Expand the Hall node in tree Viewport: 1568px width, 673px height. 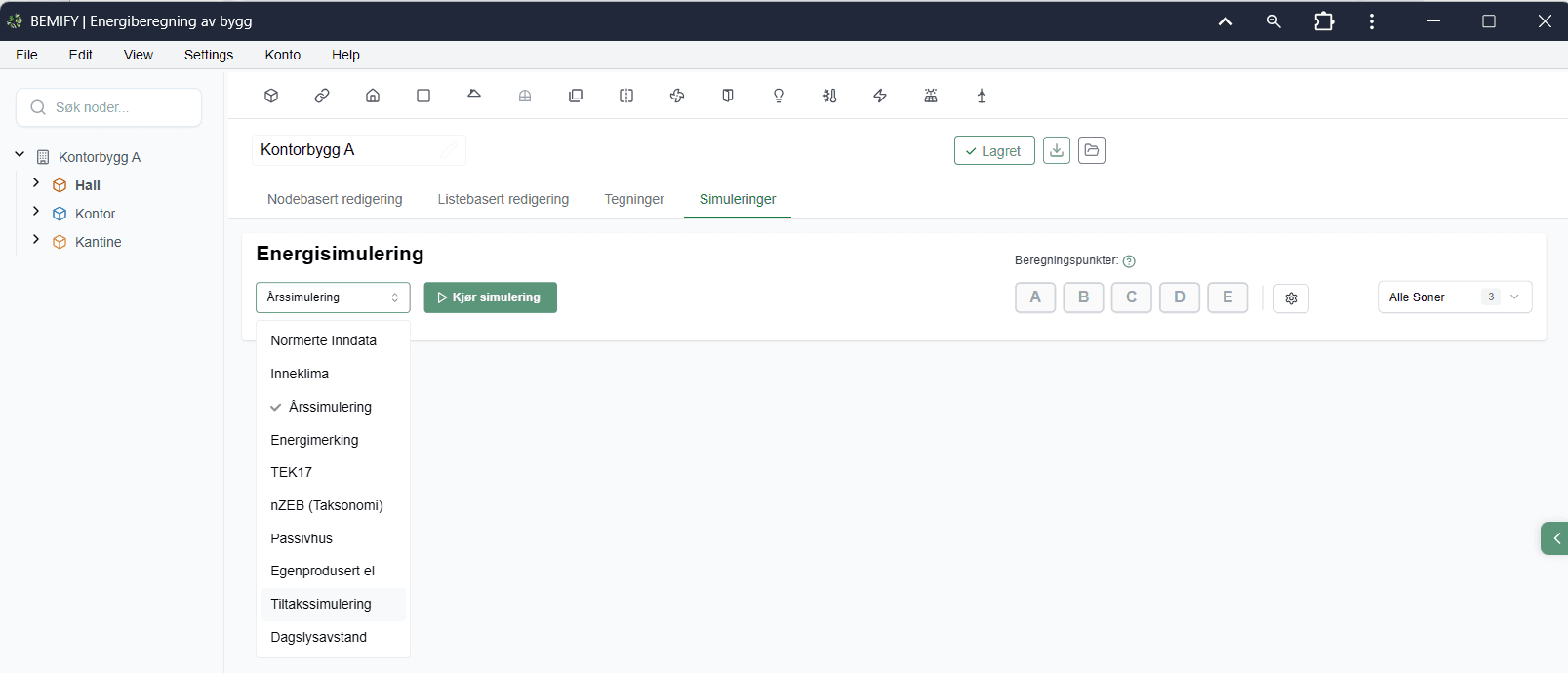[x=36, y=183]
